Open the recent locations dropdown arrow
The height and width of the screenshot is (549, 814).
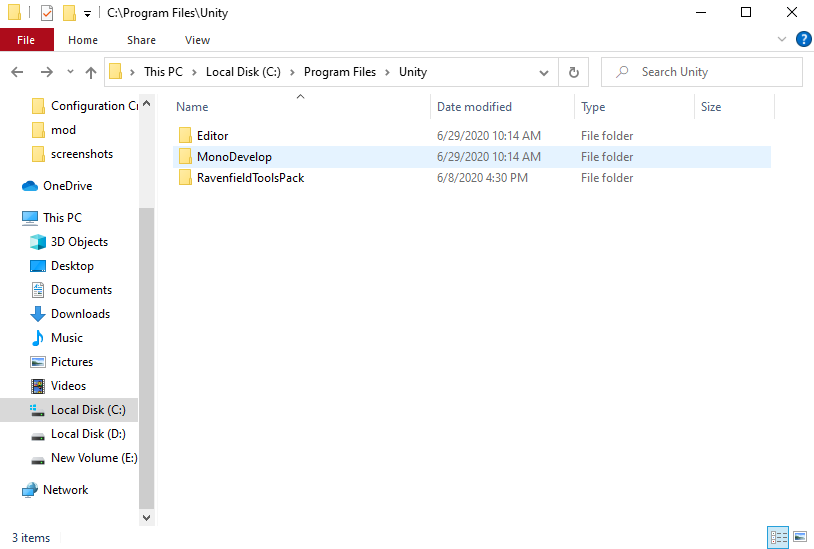click(70, 72)
